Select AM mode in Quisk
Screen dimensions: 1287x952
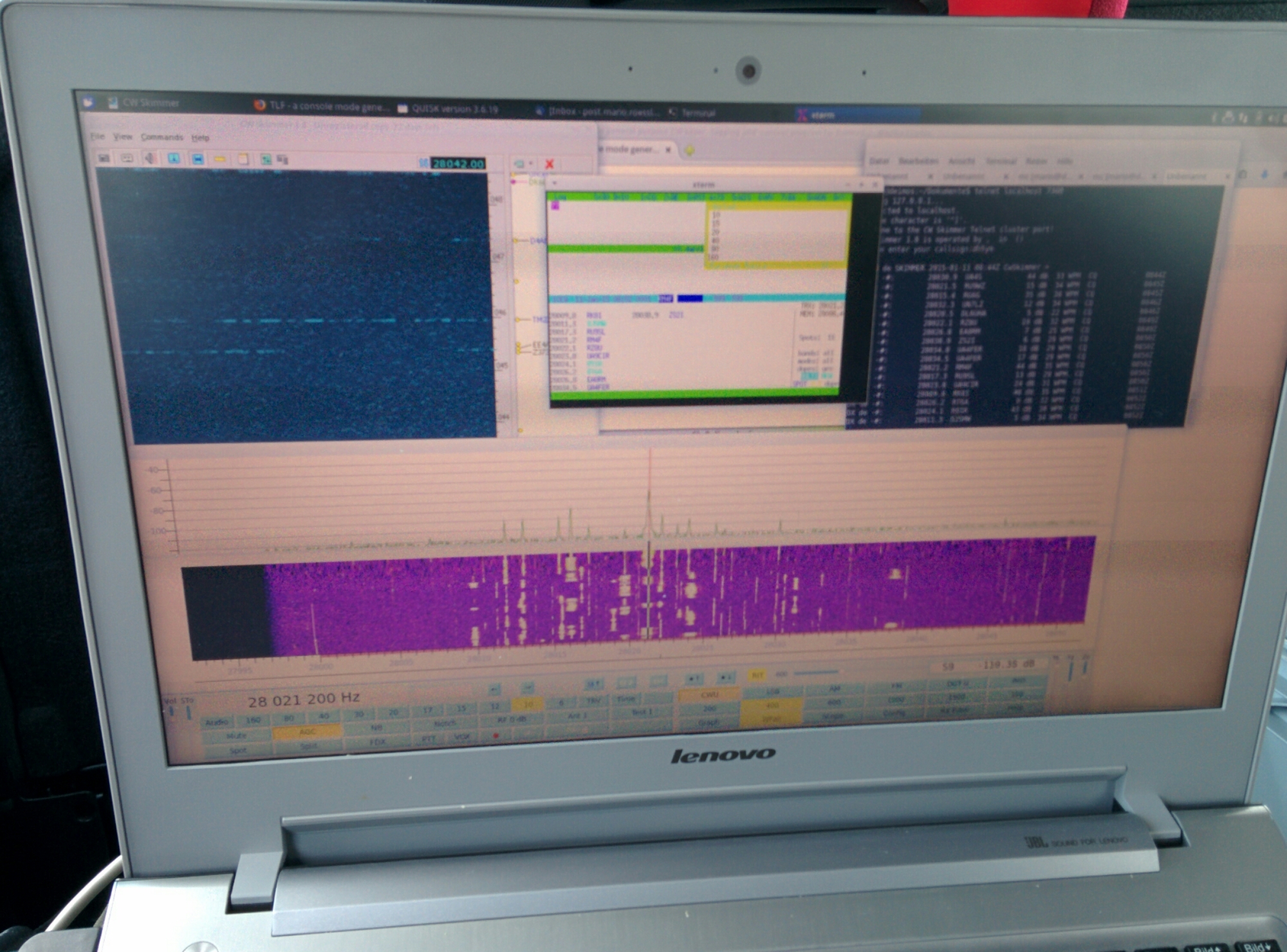[x=834, y=688]
